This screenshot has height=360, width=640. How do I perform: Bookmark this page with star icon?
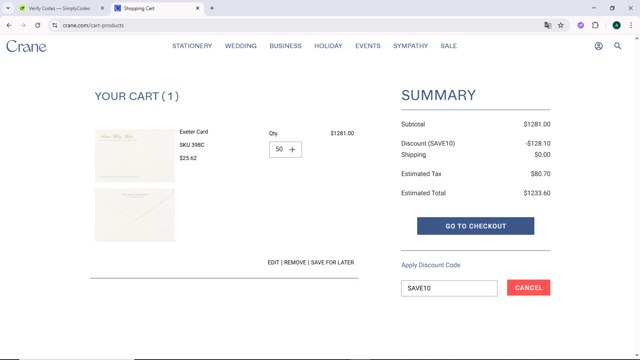[561, 25]
